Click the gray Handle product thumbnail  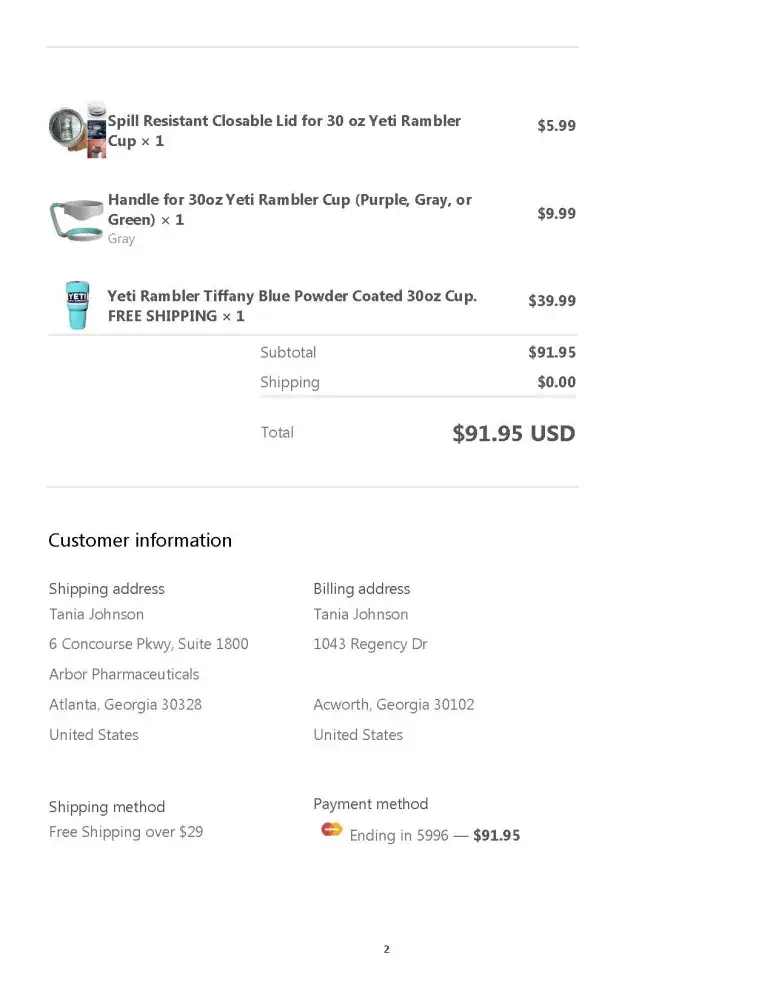(77, 219)
